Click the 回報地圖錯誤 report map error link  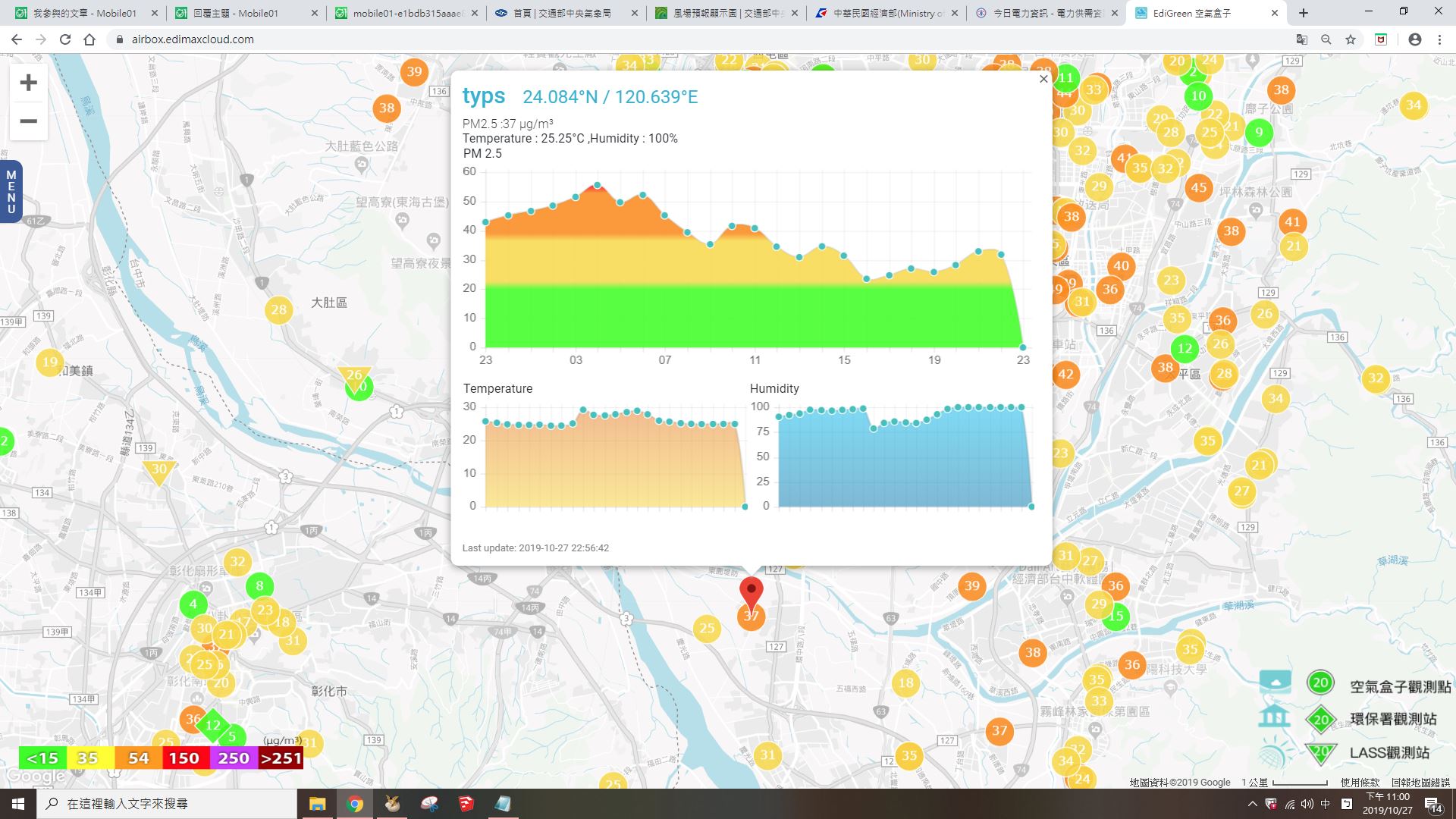point(1420,783)
